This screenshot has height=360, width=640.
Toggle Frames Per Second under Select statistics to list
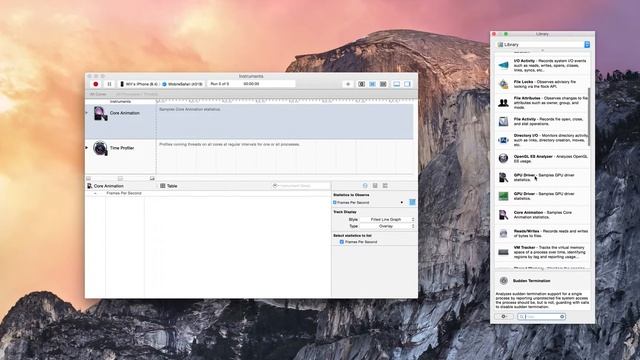click(342, 242)
